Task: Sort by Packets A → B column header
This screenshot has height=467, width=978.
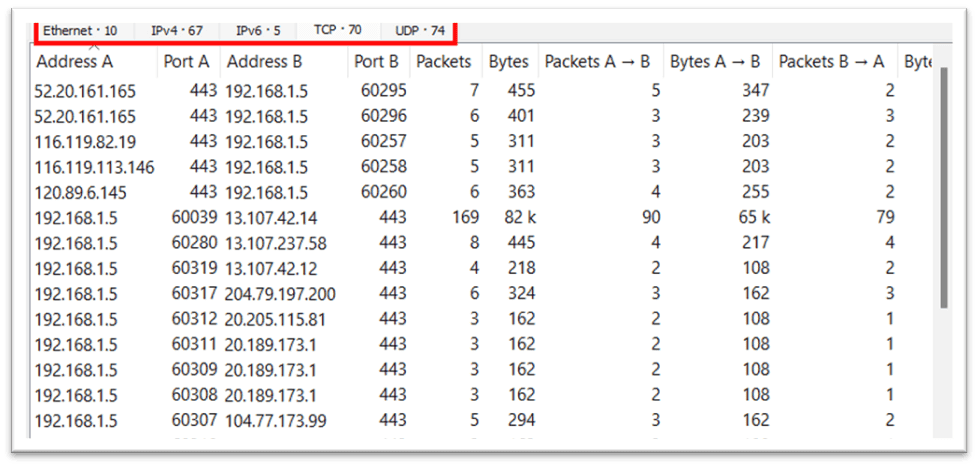Action: pos(597,62)
